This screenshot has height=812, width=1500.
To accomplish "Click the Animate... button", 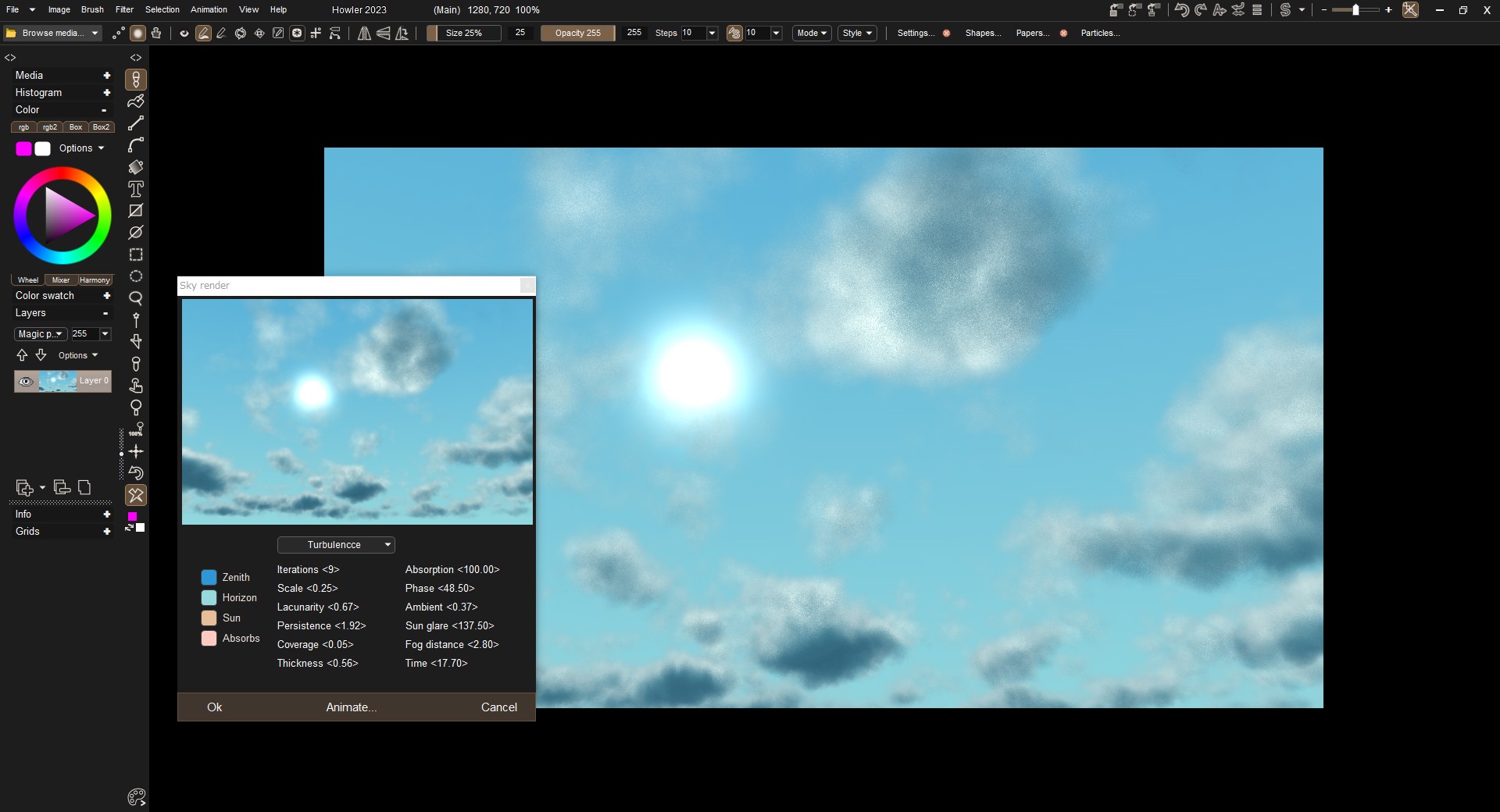I will click(351, 707).
